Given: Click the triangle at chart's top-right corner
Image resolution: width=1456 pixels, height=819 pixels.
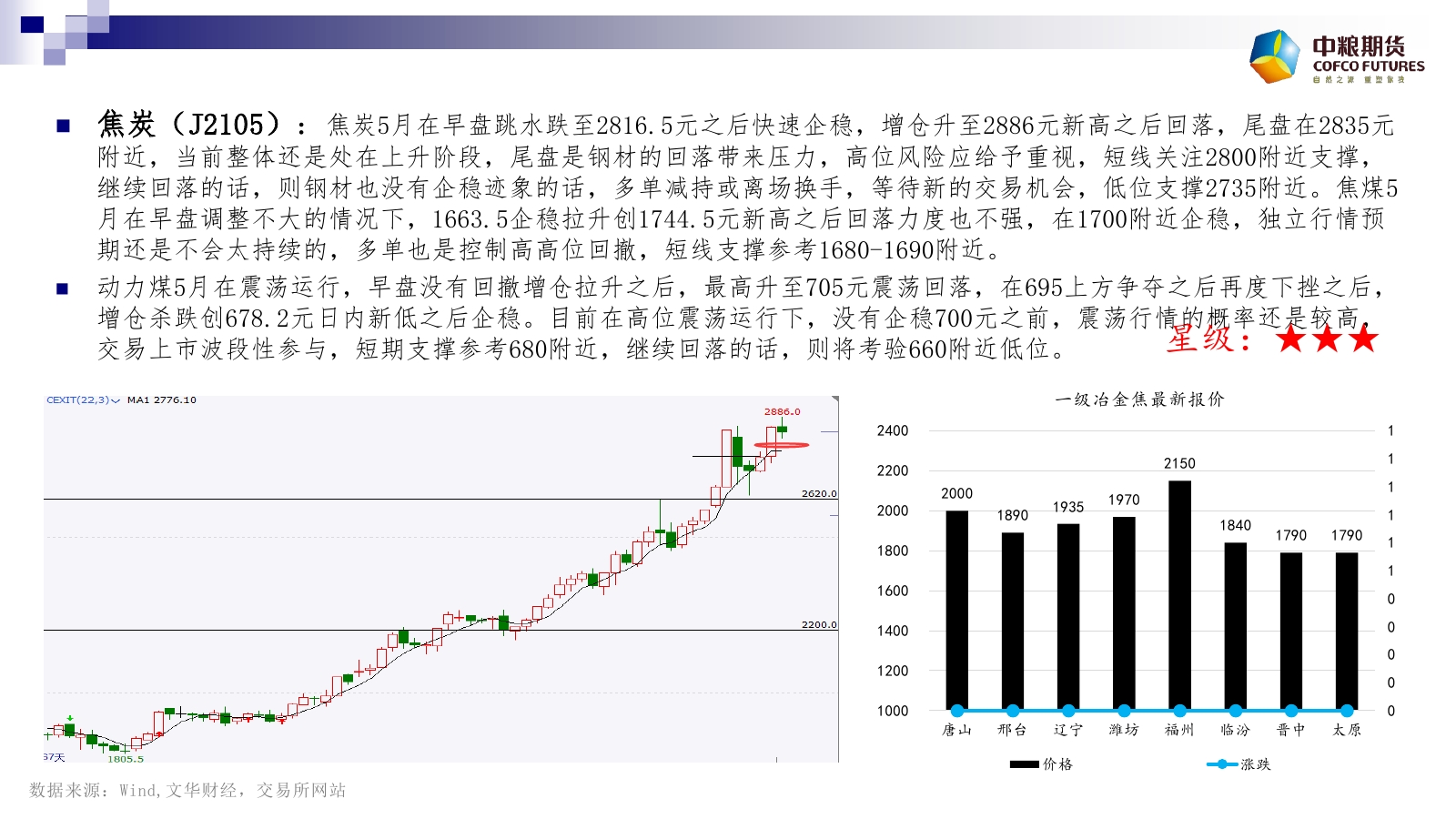Looking at the screenshot, I should 834,399.
